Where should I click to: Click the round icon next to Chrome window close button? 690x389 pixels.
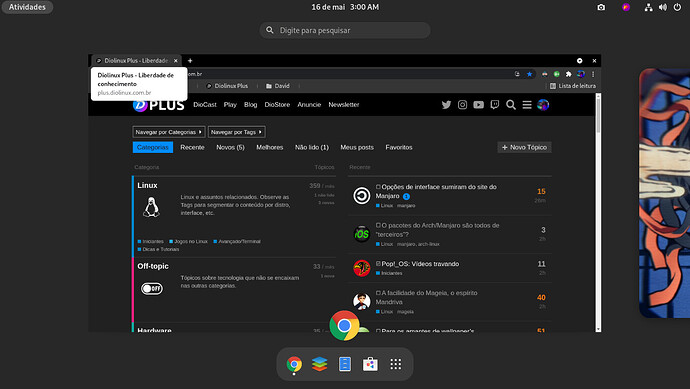[580, 61]
